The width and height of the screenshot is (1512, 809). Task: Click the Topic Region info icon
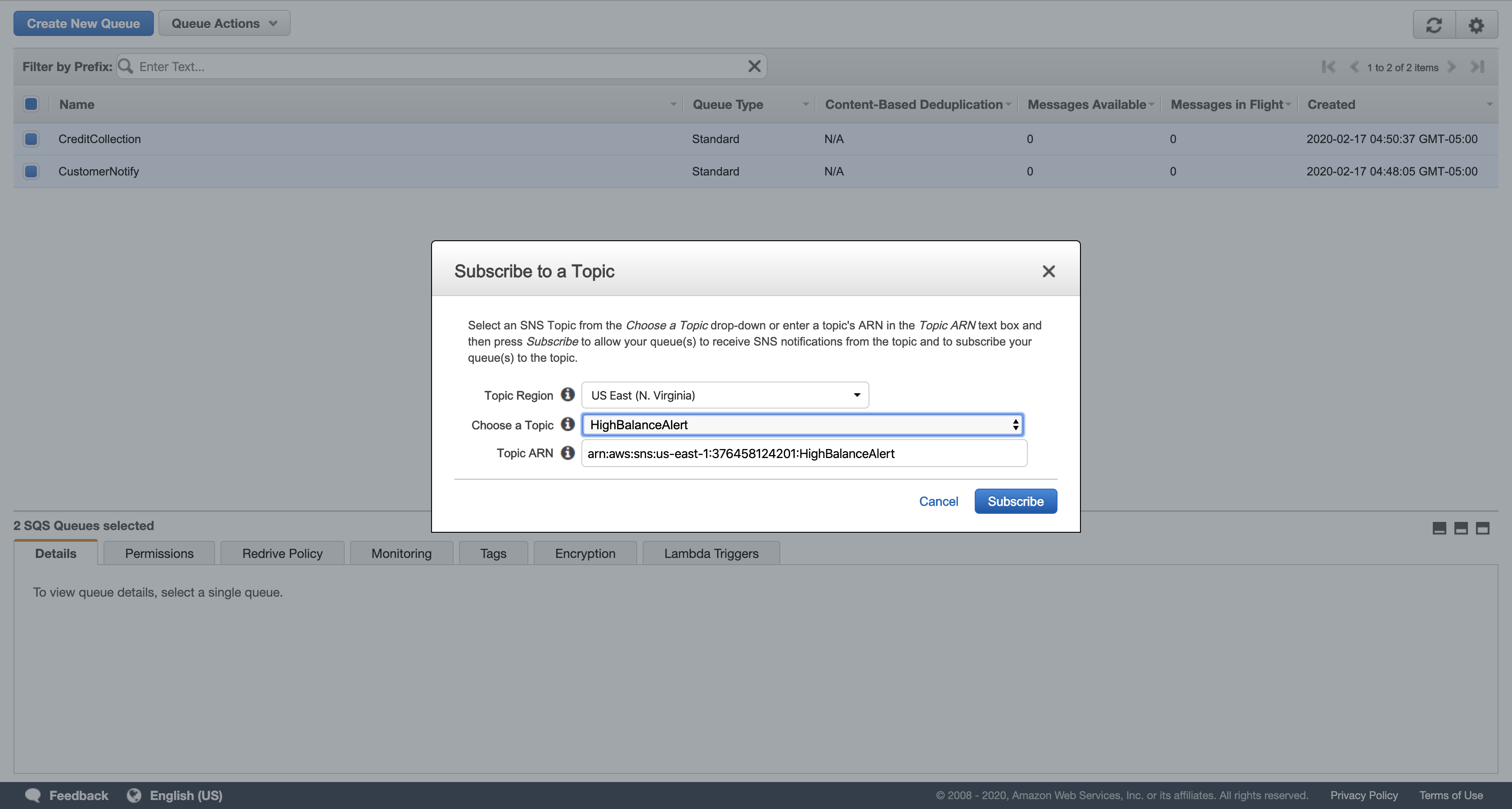(x=567, y=395)
